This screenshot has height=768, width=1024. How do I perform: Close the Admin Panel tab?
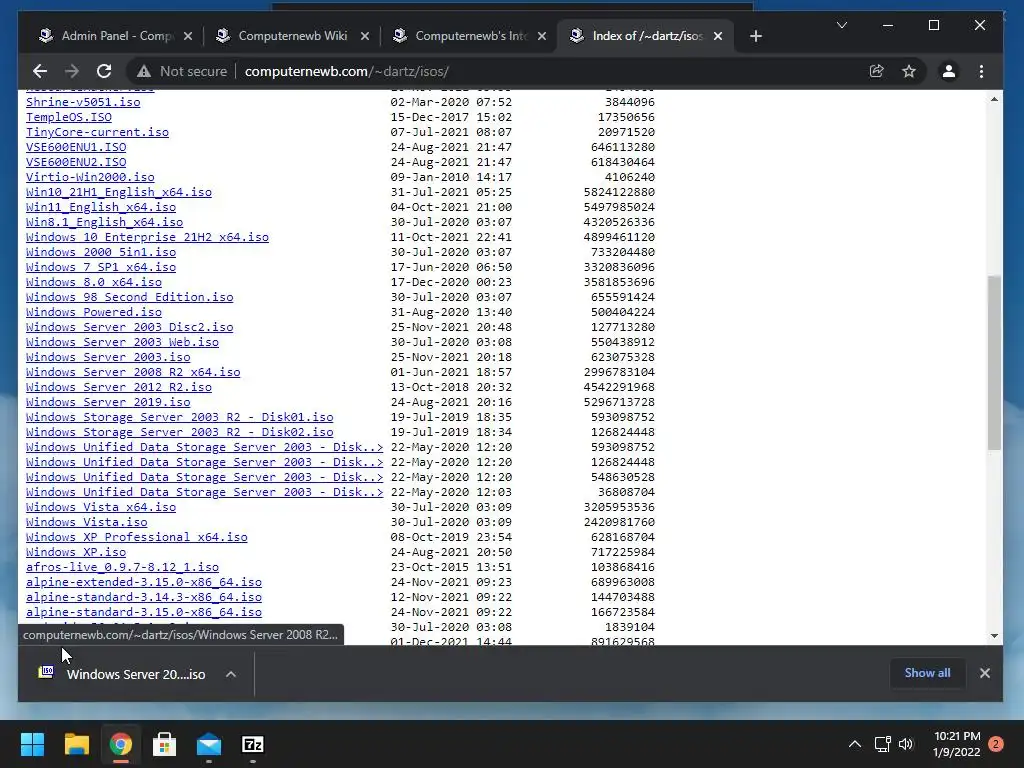click(188, 36)
